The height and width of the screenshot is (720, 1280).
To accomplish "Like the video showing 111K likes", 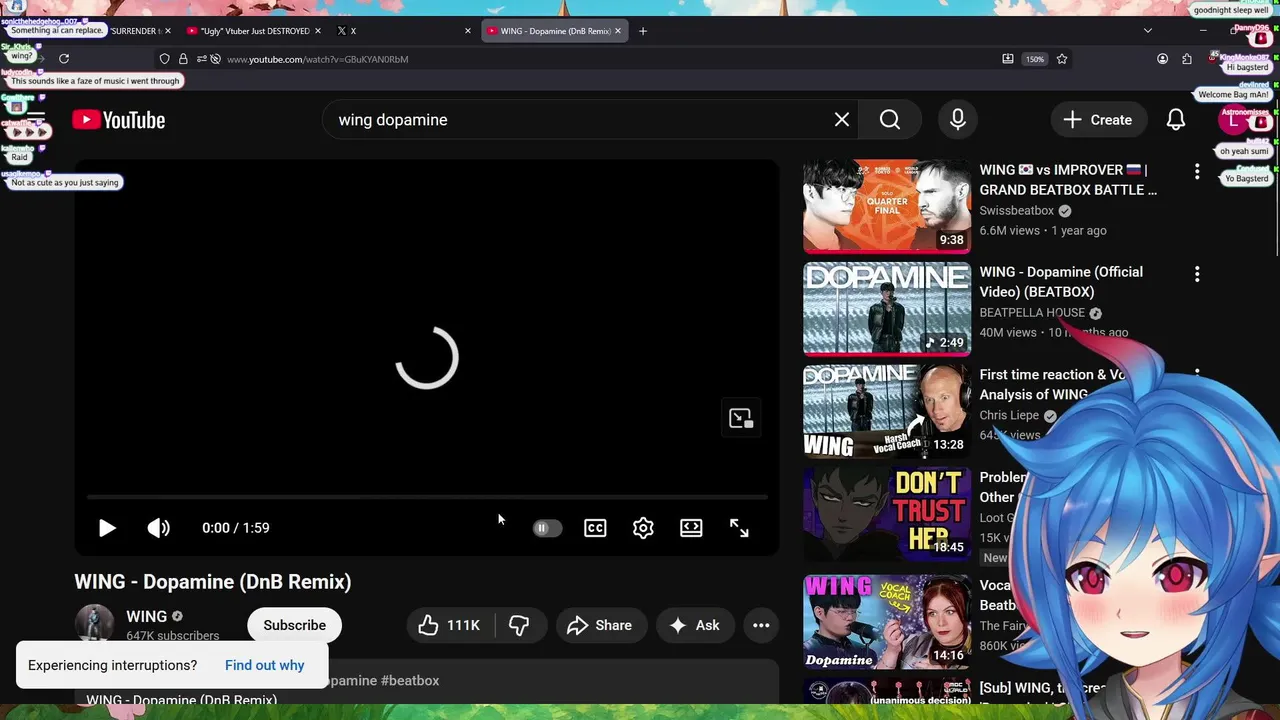I will tap(449, 625).
